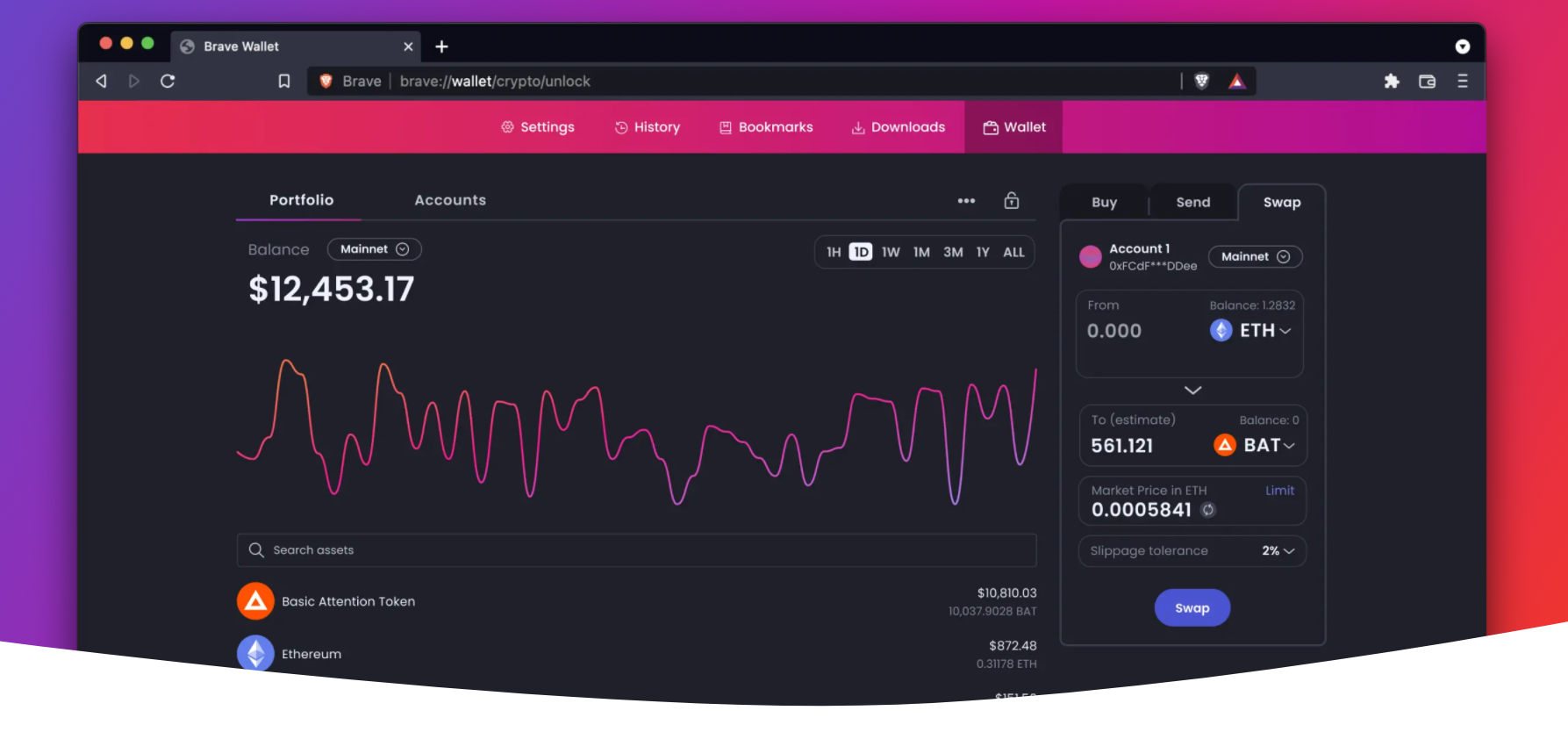
Task: Lock the wallet with the padlock icon
Action: click(1012, 200)
